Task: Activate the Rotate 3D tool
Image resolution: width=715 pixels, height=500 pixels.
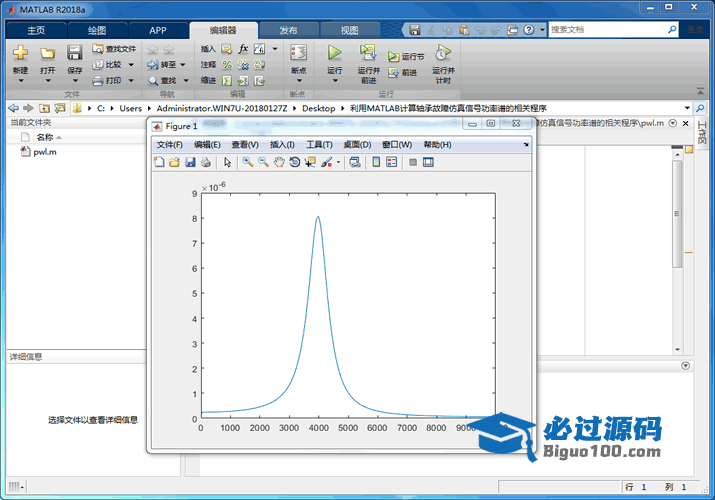Action: (295, 162)
